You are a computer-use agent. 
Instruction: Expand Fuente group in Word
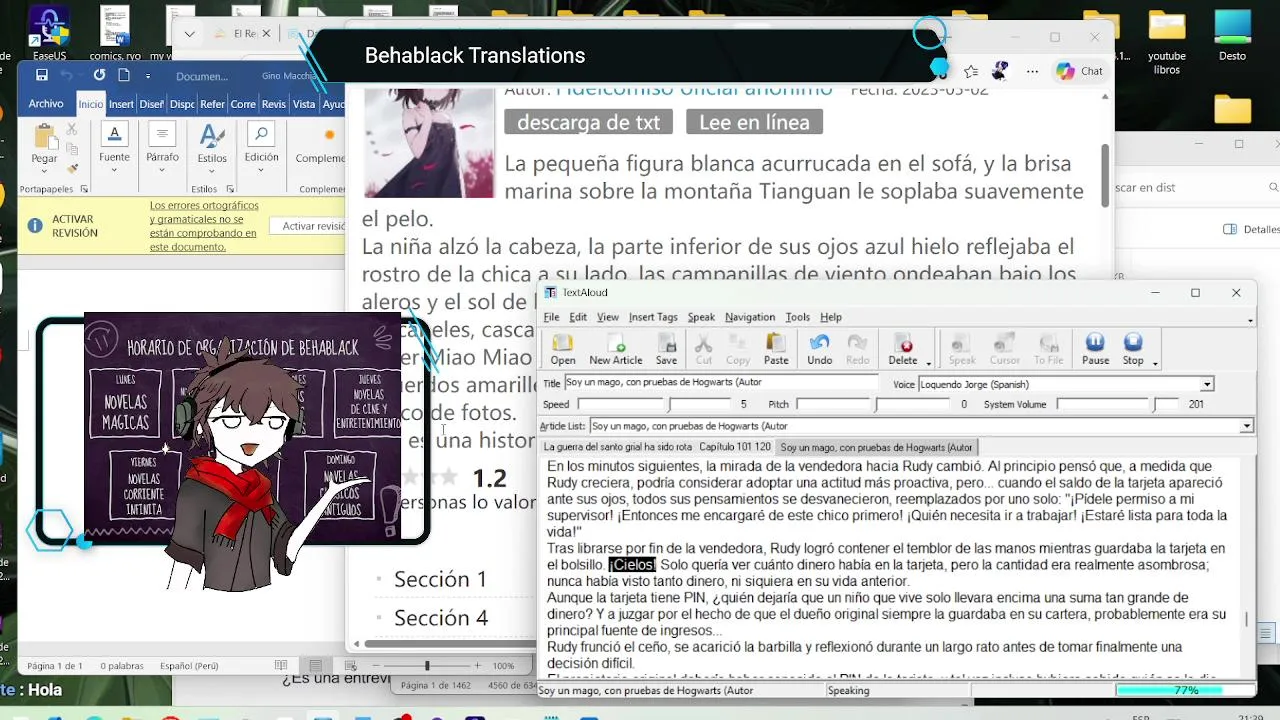[x=114, y=143]
